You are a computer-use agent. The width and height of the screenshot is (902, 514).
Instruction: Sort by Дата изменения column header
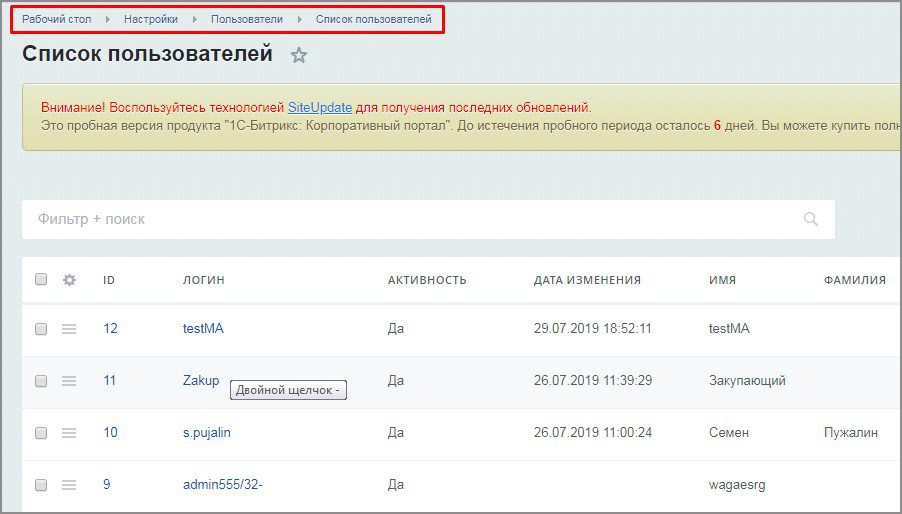tap(587, 280)
